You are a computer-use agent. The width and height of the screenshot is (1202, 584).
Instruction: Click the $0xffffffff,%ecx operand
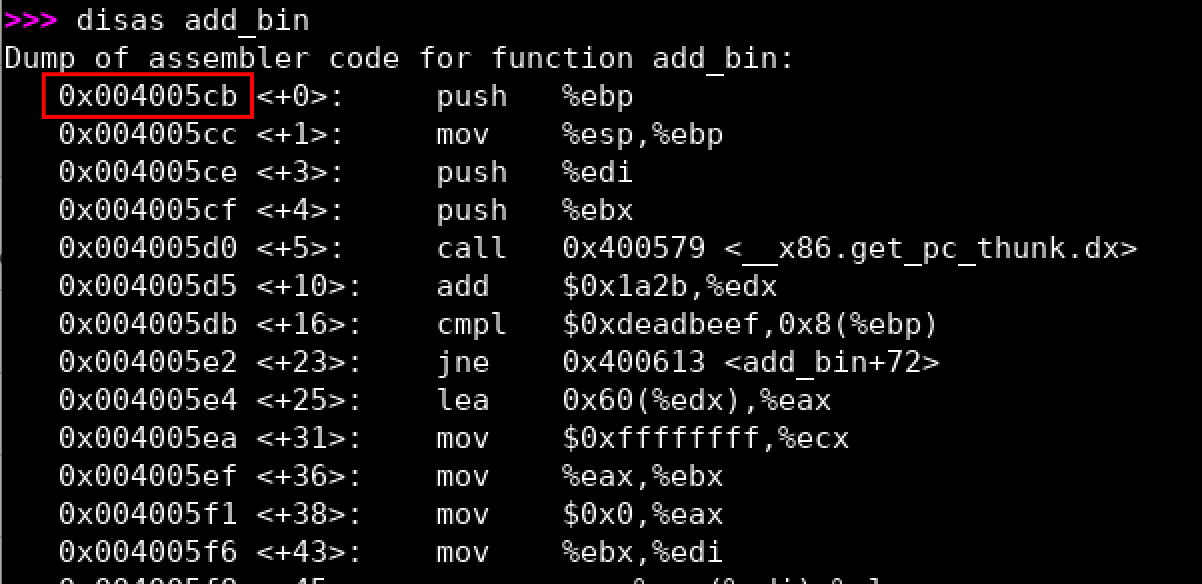coord(706,438)
